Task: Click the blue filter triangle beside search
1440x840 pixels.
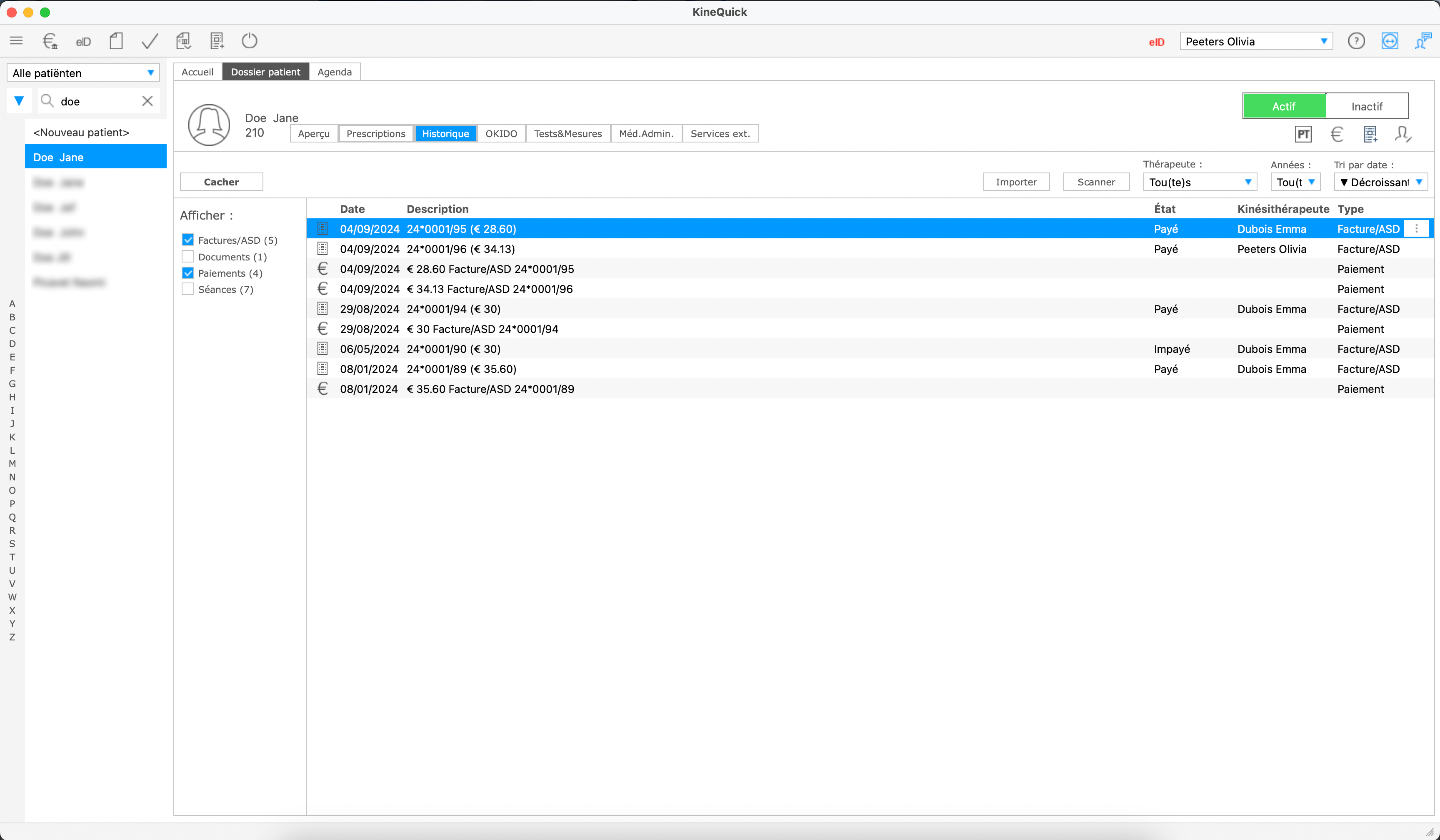Action: coord(19,101)
